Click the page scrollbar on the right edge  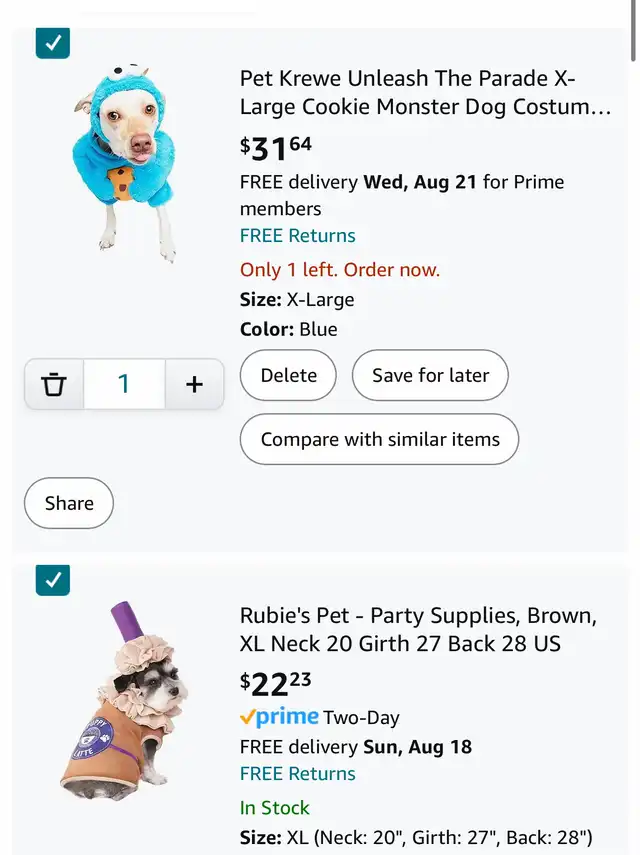(633, 30)
